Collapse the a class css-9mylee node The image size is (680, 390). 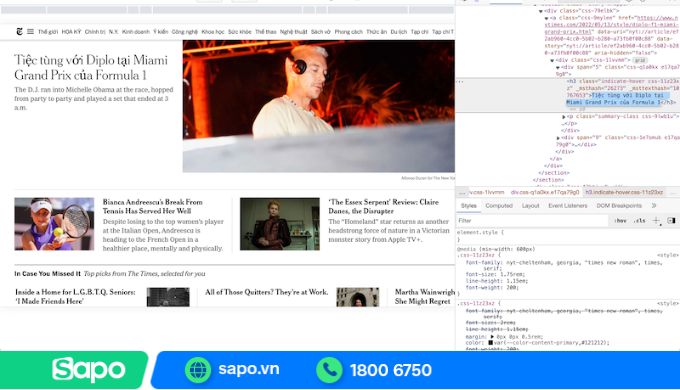tap(546, 18)
